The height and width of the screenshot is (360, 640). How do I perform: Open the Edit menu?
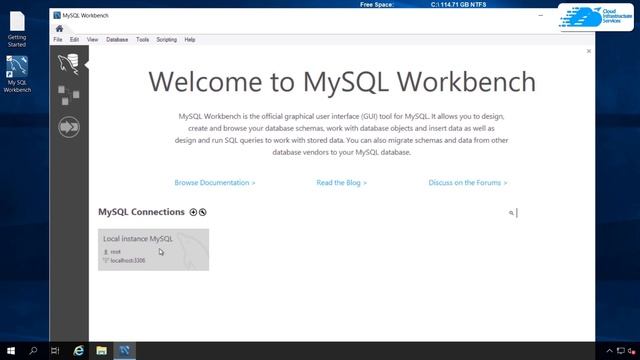(x=74, y=40)
